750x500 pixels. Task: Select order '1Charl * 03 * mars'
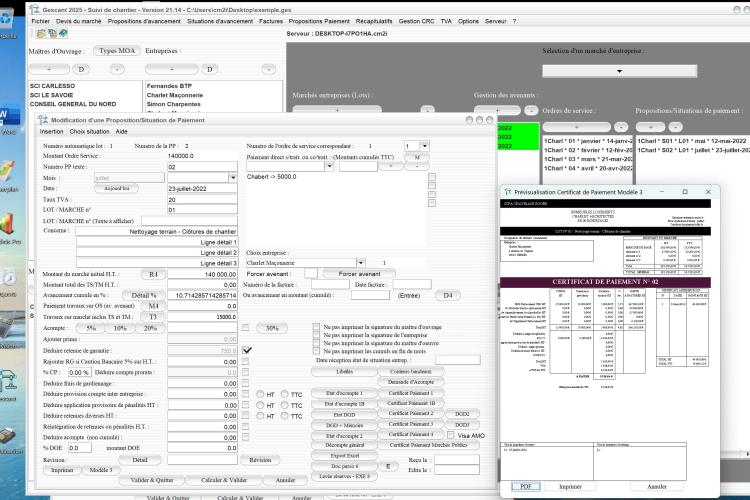point(588,159)
